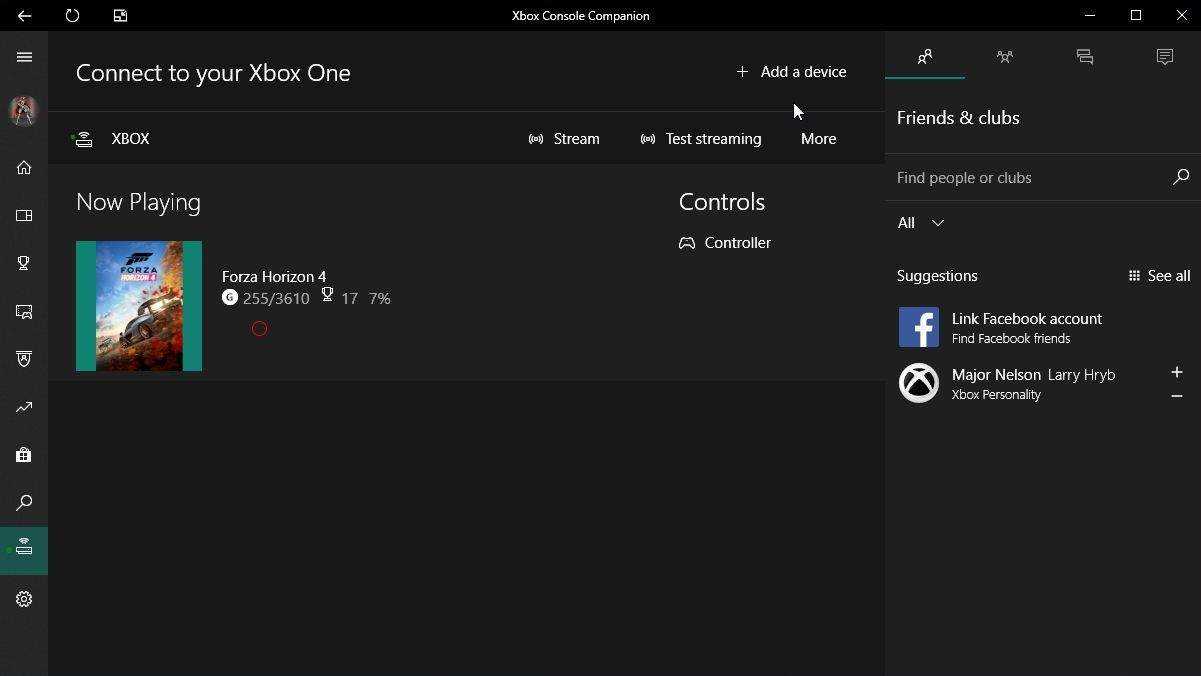Dismiss the Major Nelson suggestion
Image resolution: width=1201 pixels, height=676 pixels.
pos(1177,396)
